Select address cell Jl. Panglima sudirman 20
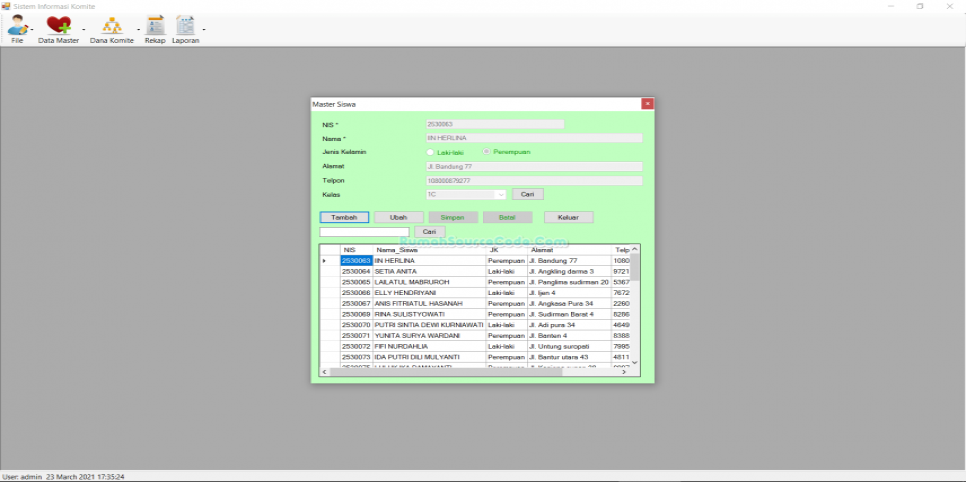The image size is (966, 482). (x=569, y=282)
